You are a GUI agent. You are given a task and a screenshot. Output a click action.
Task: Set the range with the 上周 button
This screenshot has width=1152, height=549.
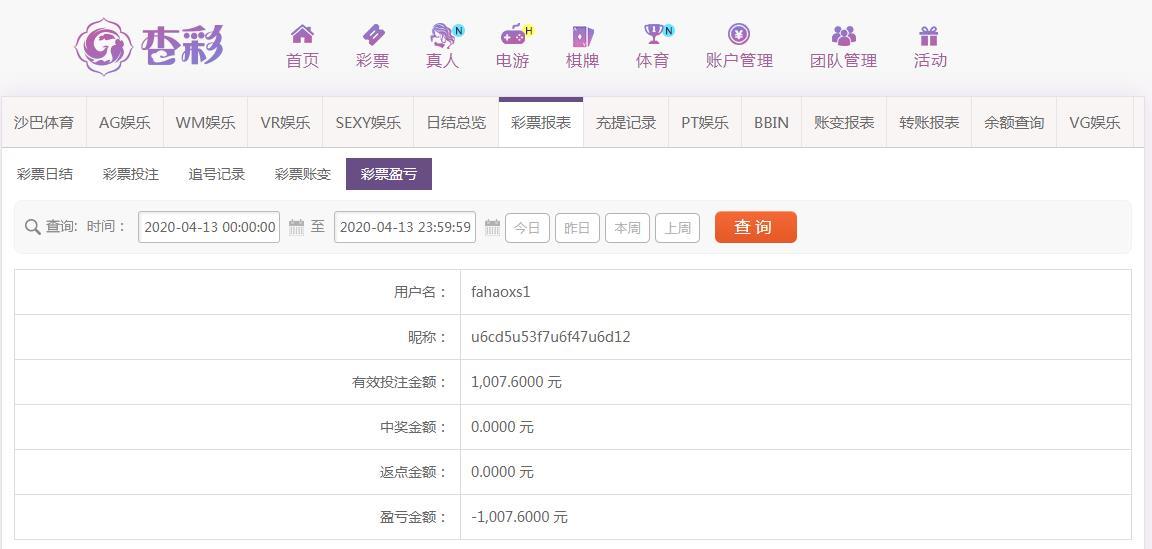tap(677, 228)
